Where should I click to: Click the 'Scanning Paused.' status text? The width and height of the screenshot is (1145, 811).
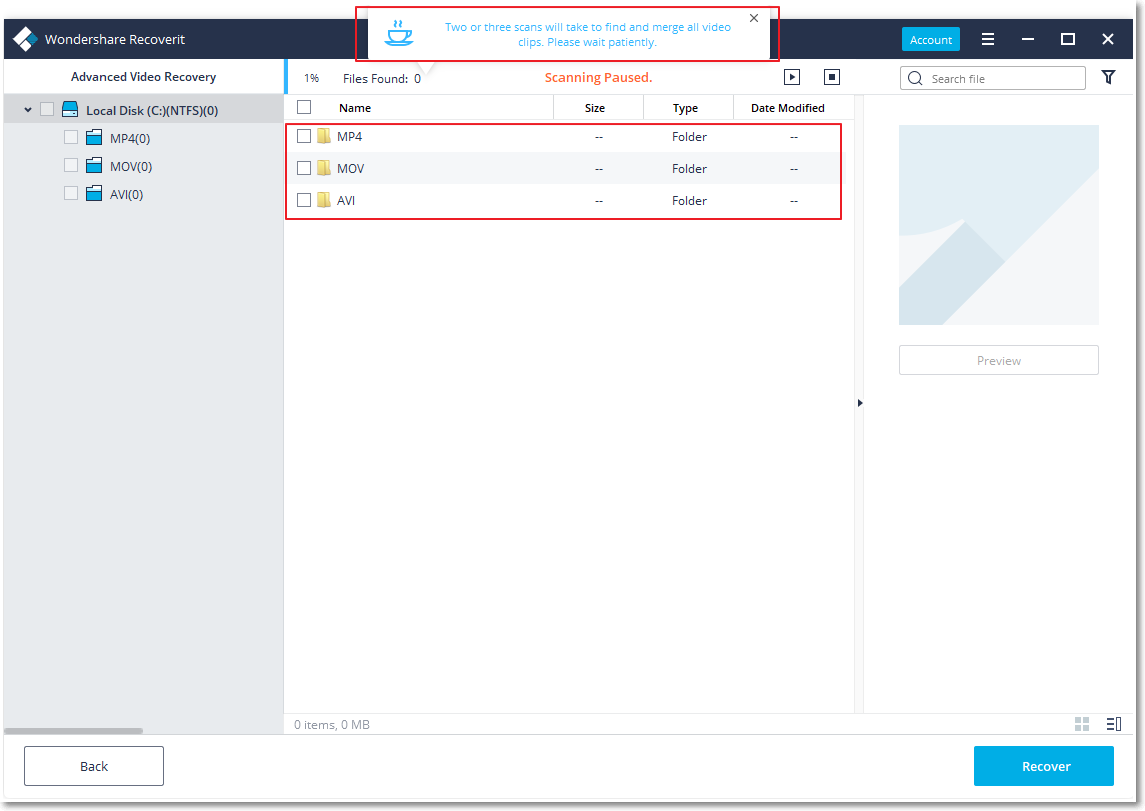click(598, 77)
